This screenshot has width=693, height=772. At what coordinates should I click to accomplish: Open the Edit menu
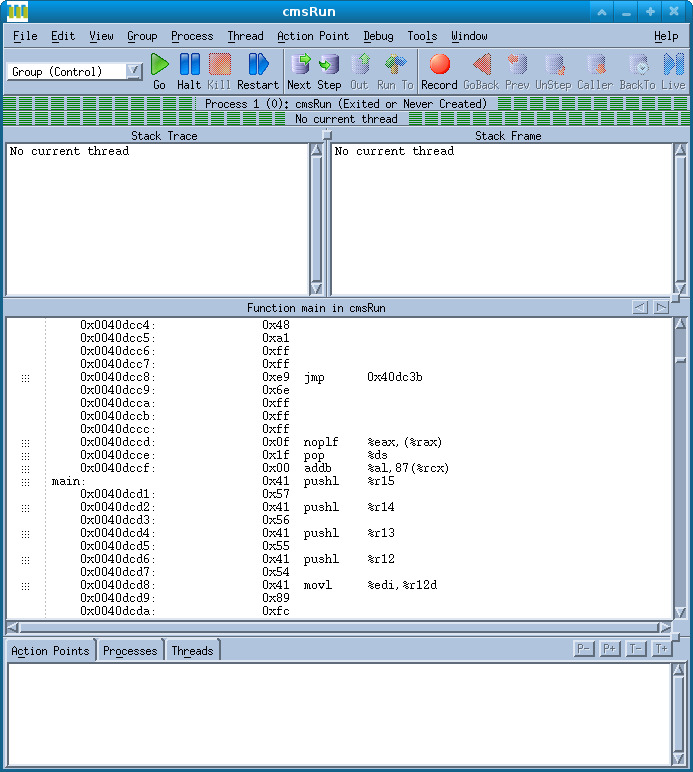[x=63, y=36]
